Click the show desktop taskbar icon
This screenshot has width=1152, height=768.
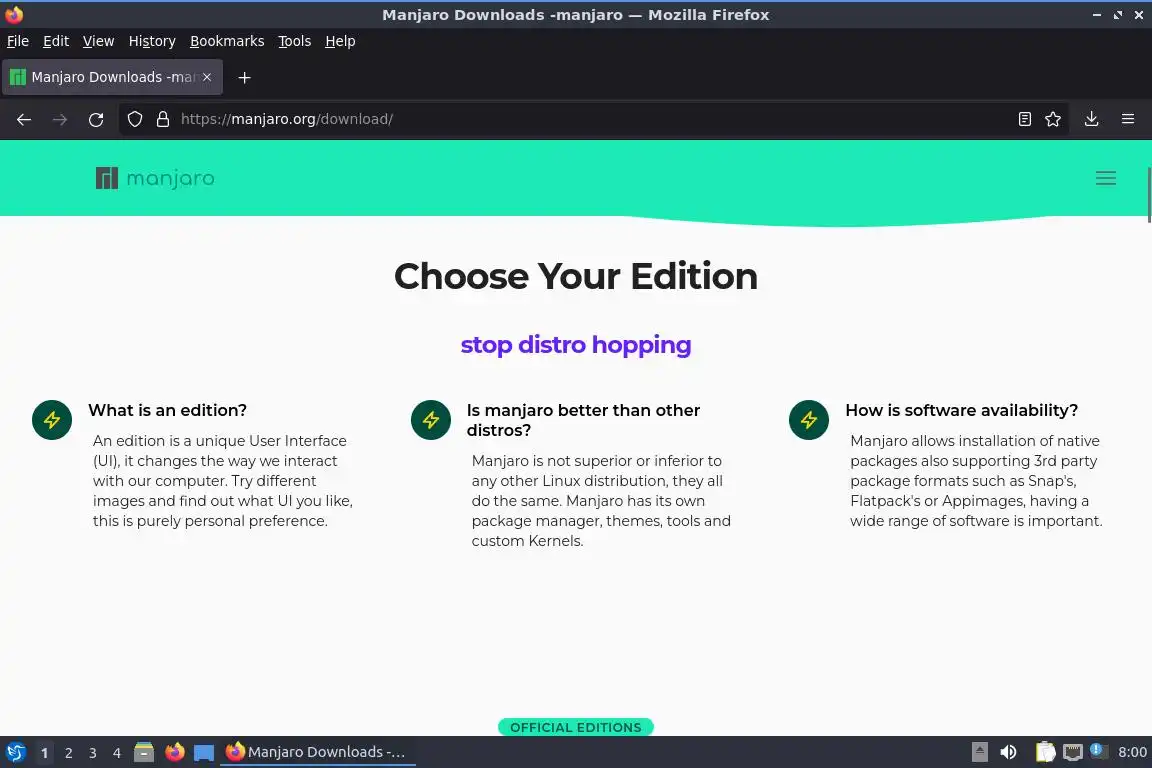coord(204,753)
